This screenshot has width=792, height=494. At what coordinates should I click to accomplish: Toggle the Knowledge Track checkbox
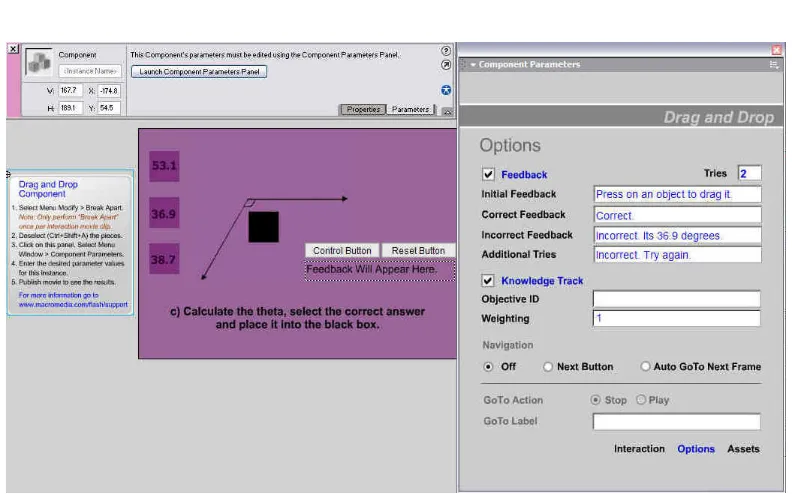coord(488,280)
